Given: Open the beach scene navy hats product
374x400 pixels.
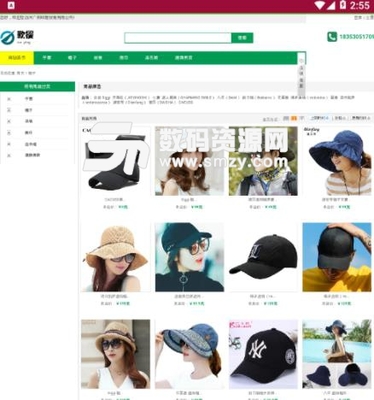Looking at the screenshot, I should 337,354.
